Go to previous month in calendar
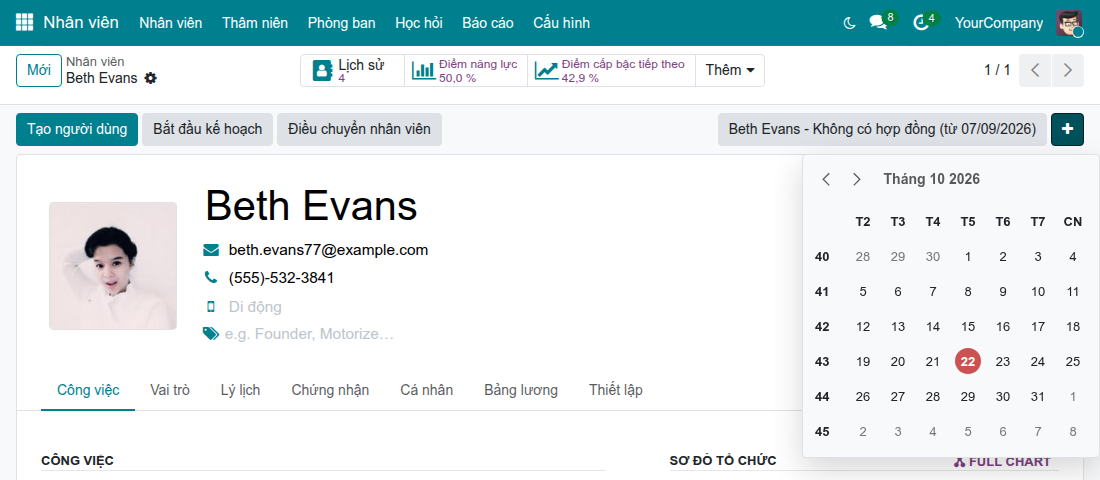This screenshot has width=1100, height=480. [x=826, y=179]
